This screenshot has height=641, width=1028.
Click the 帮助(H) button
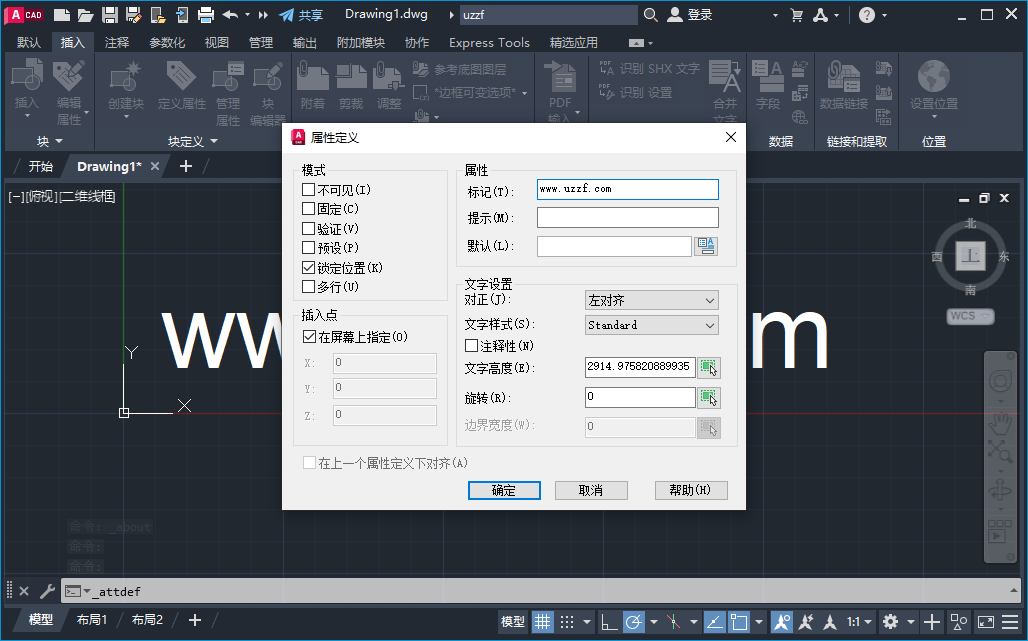691,490
